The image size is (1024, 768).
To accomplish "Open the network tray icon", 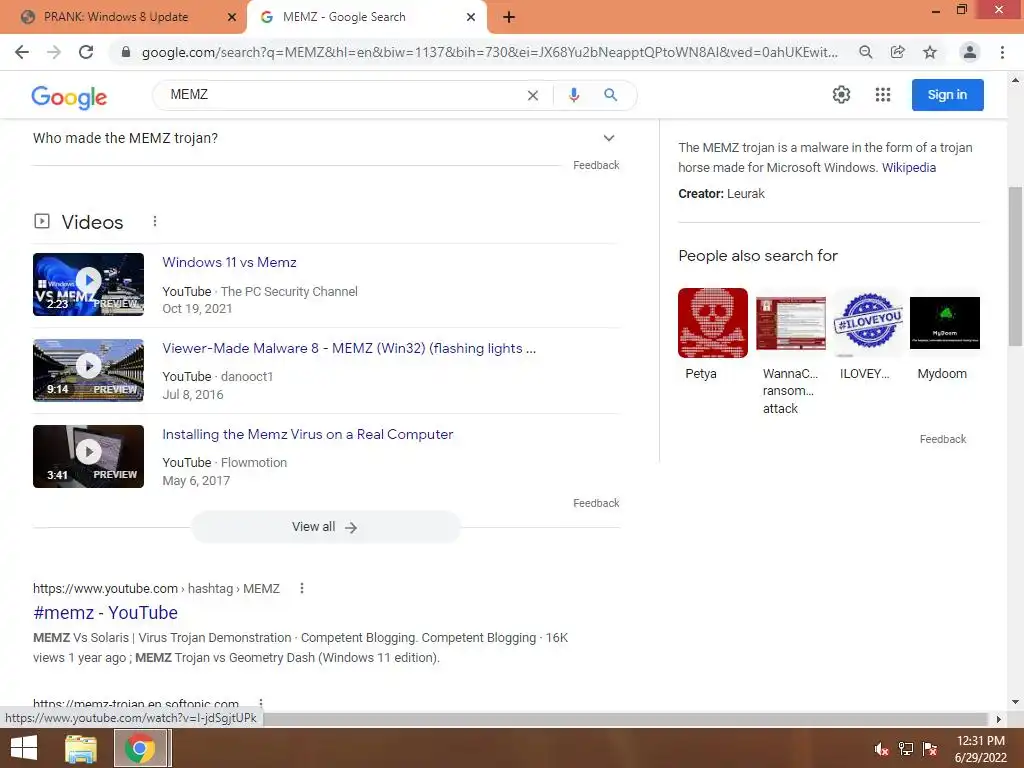I will click(906, 749).
